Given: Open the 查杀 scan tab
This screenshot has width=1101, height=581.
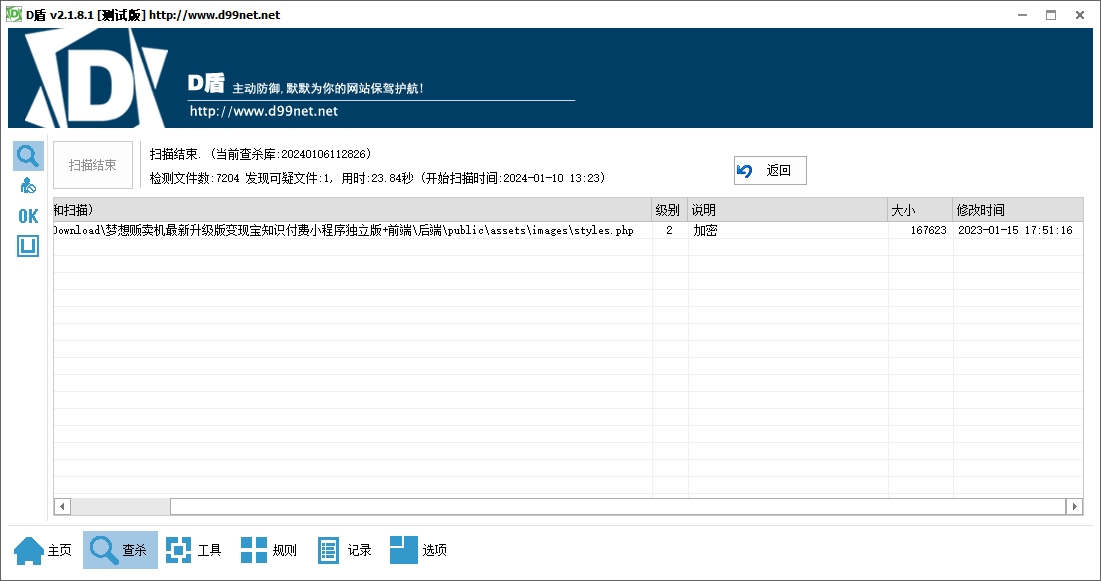Looking at the screenshot, I should (120, 550).
